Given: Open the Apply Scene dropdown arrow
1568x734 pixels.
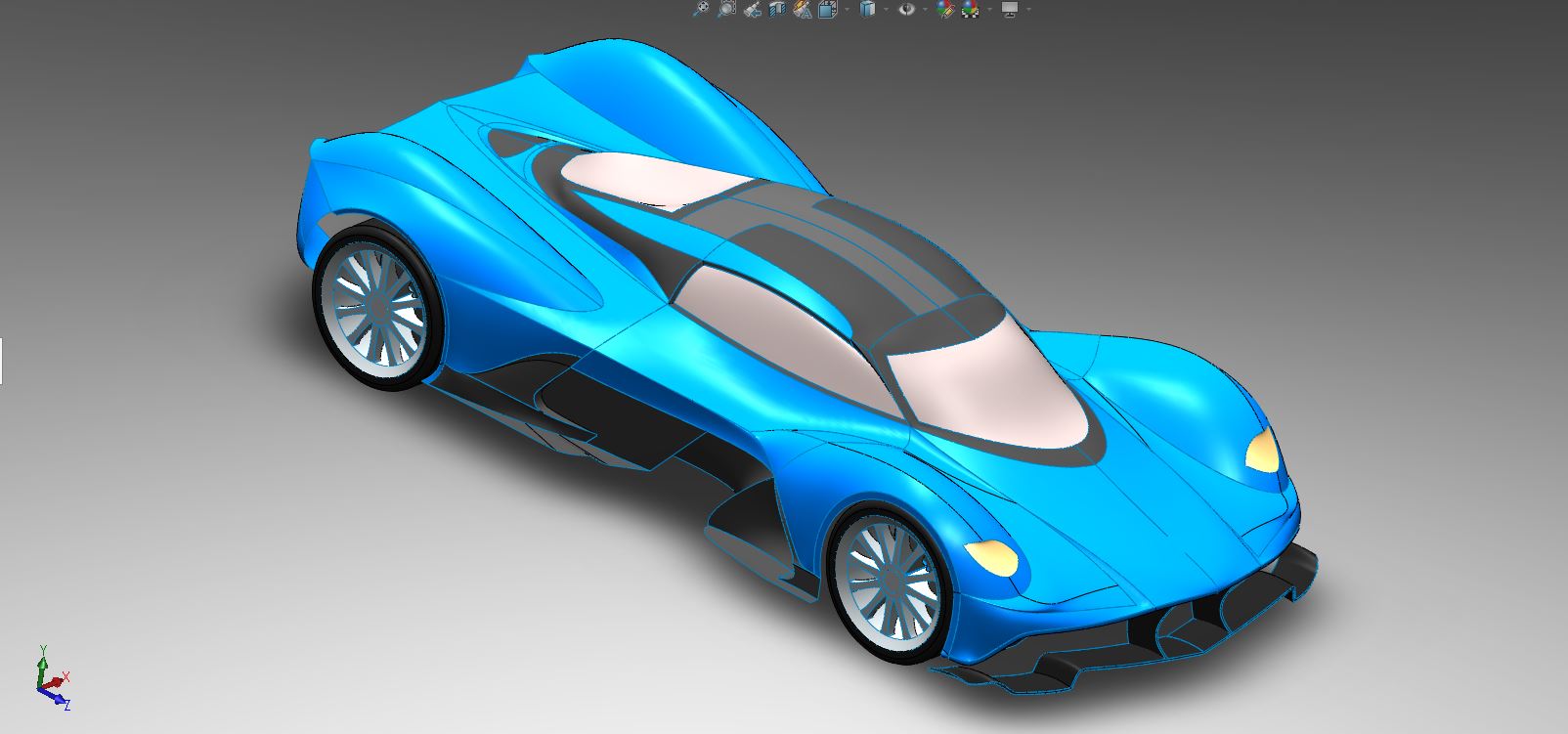Looking at the screenshot, I should [989, 10].
